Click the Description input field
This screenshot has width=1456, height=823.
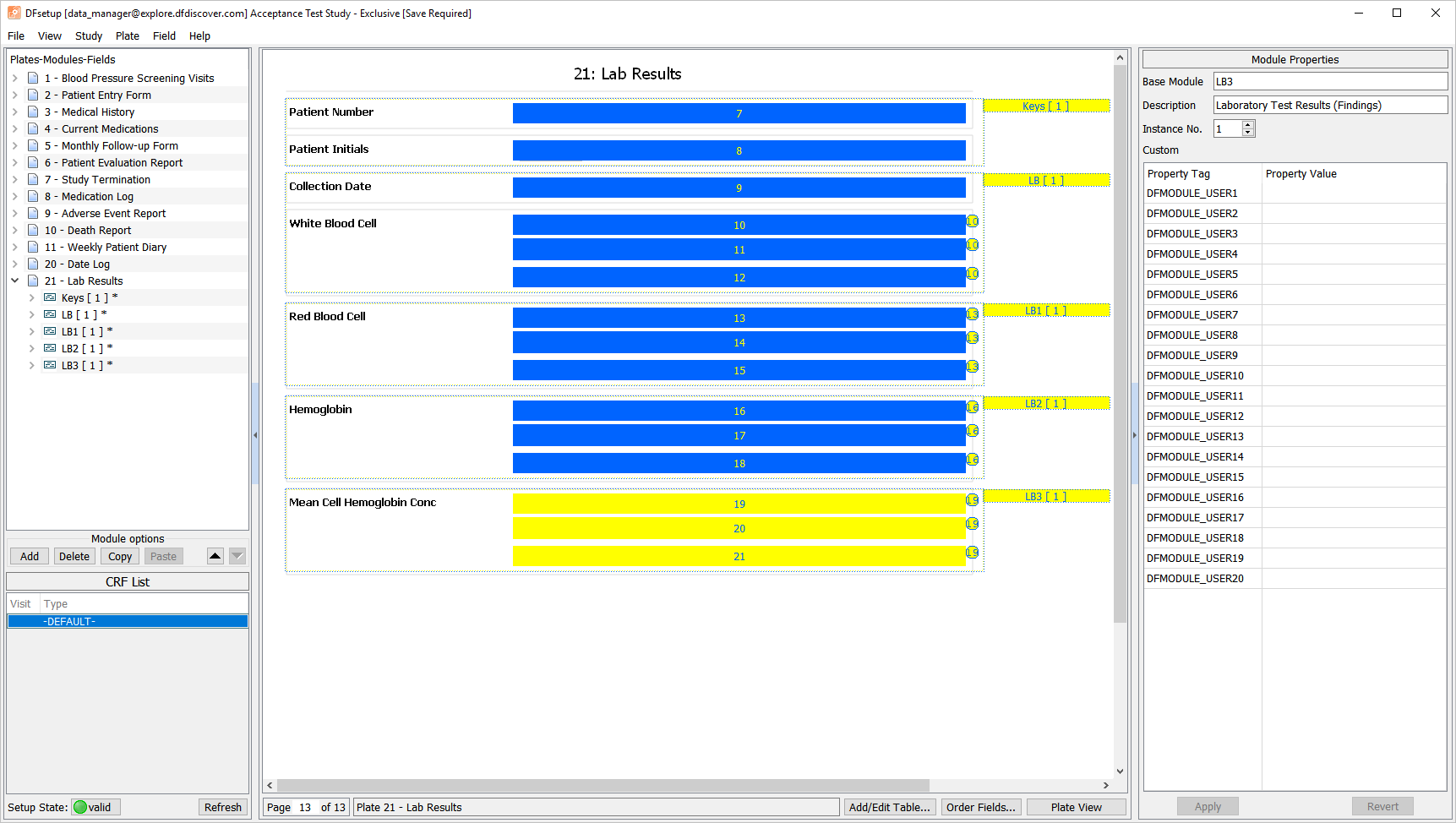click(x=1330, y=105)
